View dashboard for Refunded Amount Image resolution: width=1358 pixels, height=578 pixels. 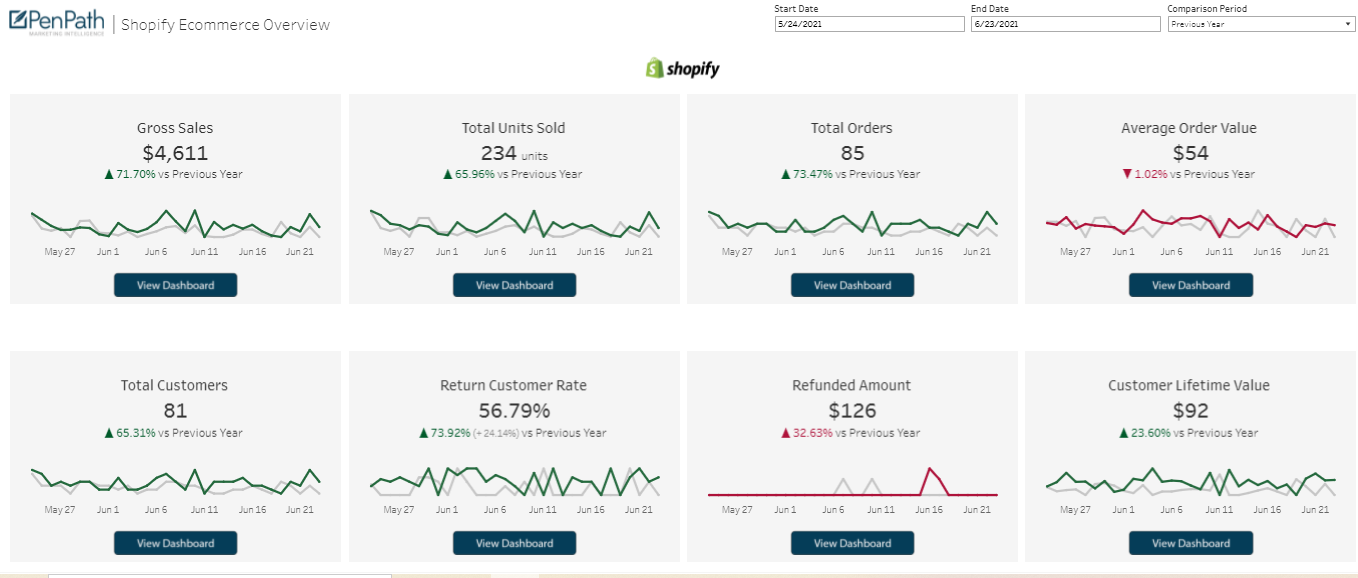tap(852, 543)
